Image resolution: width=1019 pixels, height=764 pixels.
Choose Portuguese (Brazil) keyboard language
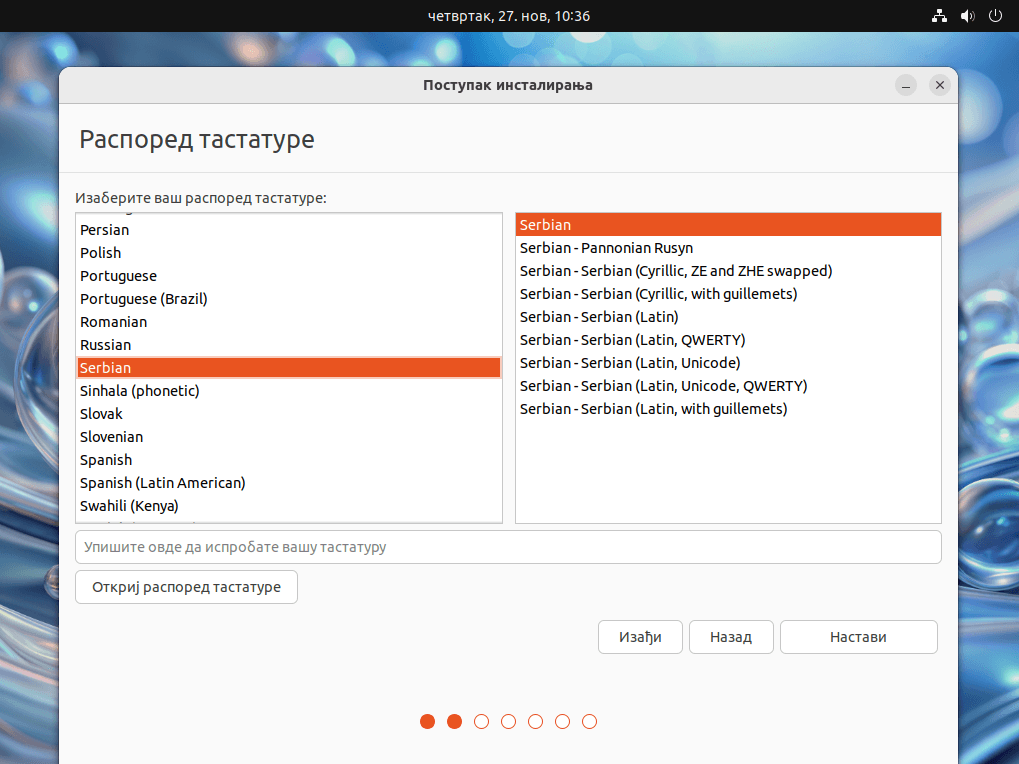click(289, 299)
